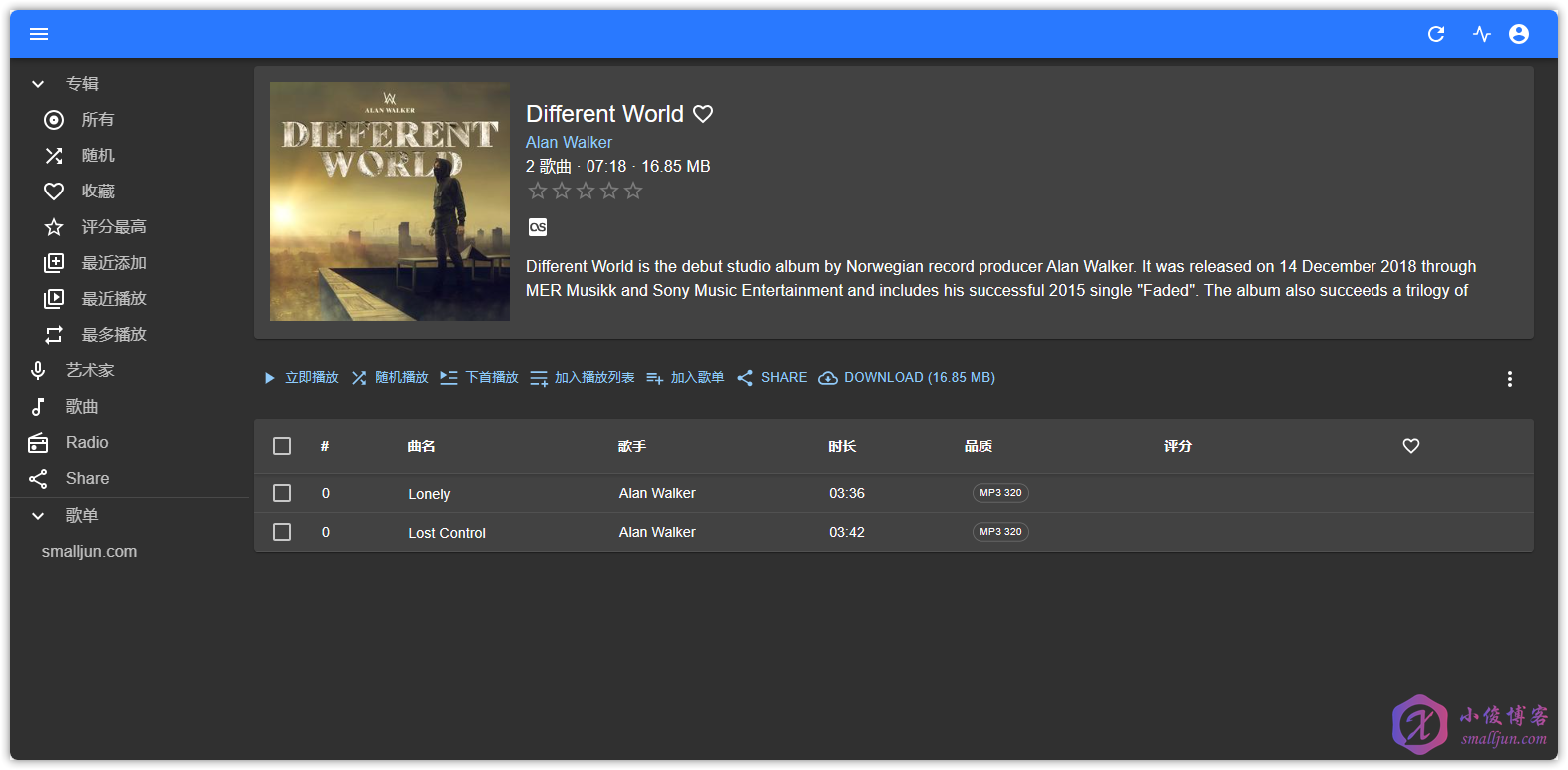Click 加入歌单 add to playlist
1568x770 pixels.
click(x=685, y=378)
